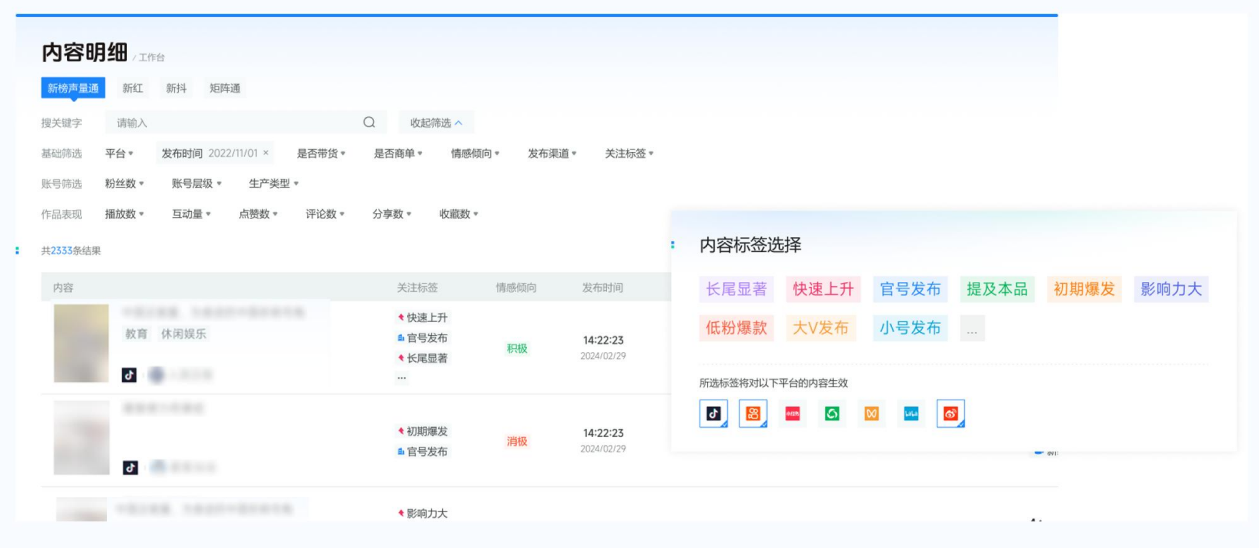Click 官号发布 tag in second row
The image size is (1259, 548).
click(422, 451)
